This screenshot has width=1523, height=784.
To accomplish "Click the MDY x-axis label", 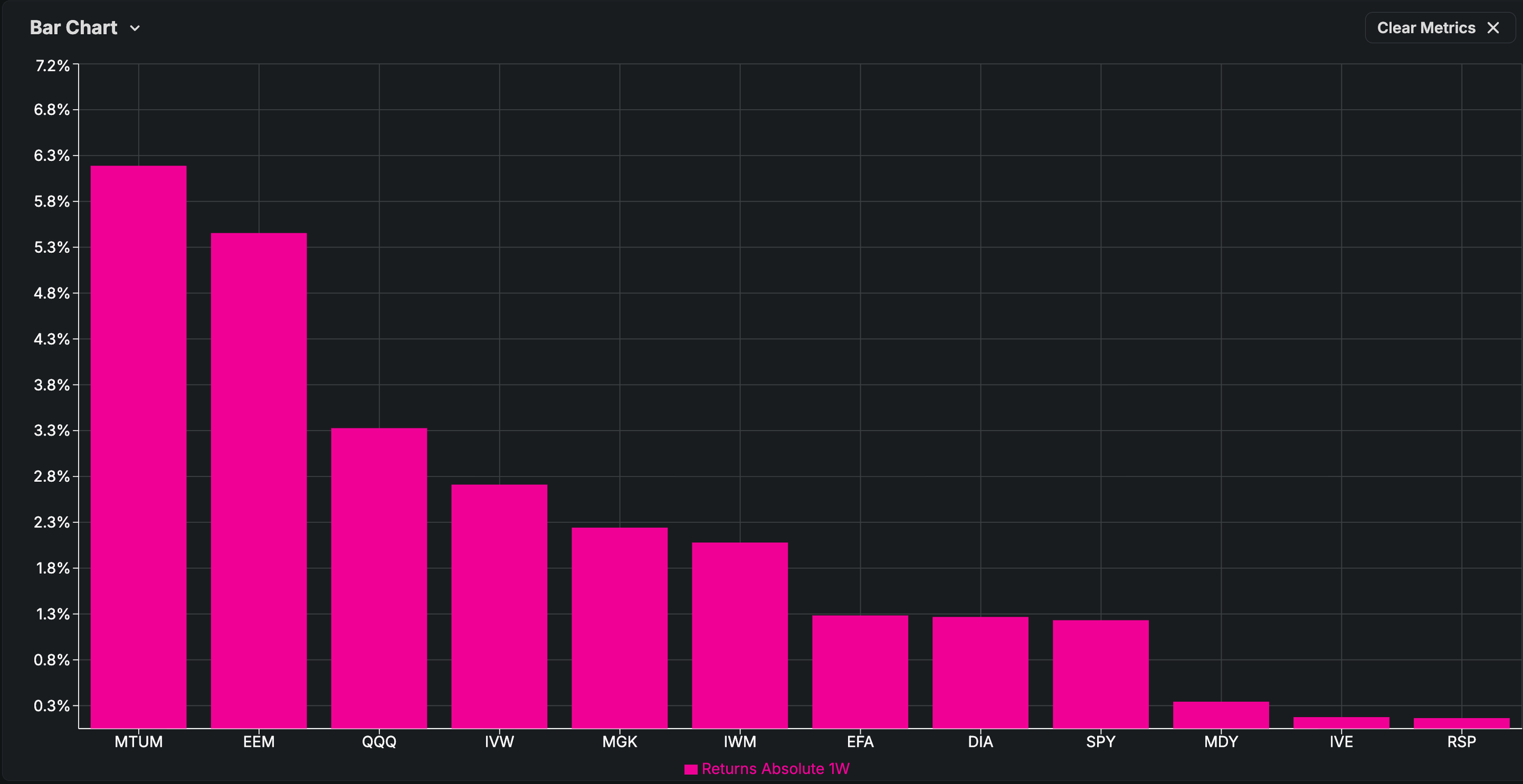I will 1221,742.
